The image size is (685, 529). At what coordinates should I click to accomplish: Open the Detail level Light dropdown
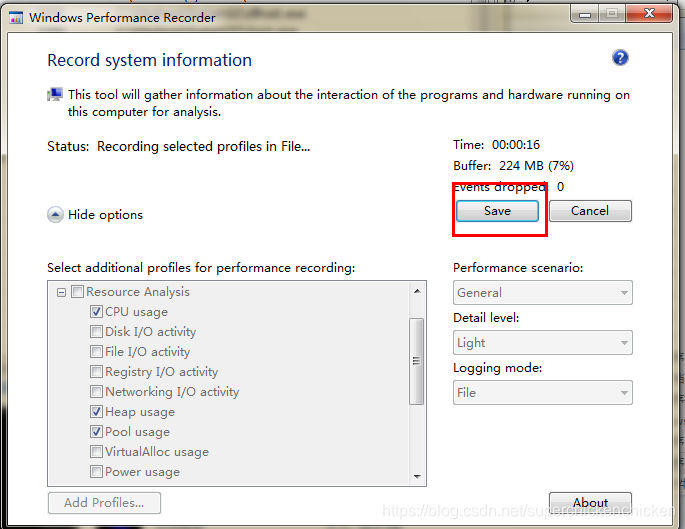point(543,343)
